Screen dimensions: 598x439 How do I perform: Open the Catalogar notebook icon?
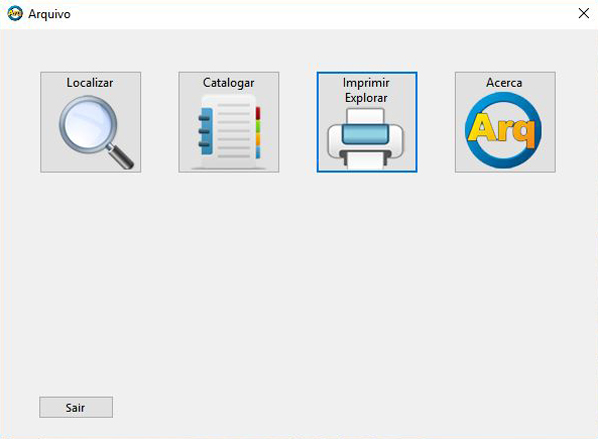[229, 131]
